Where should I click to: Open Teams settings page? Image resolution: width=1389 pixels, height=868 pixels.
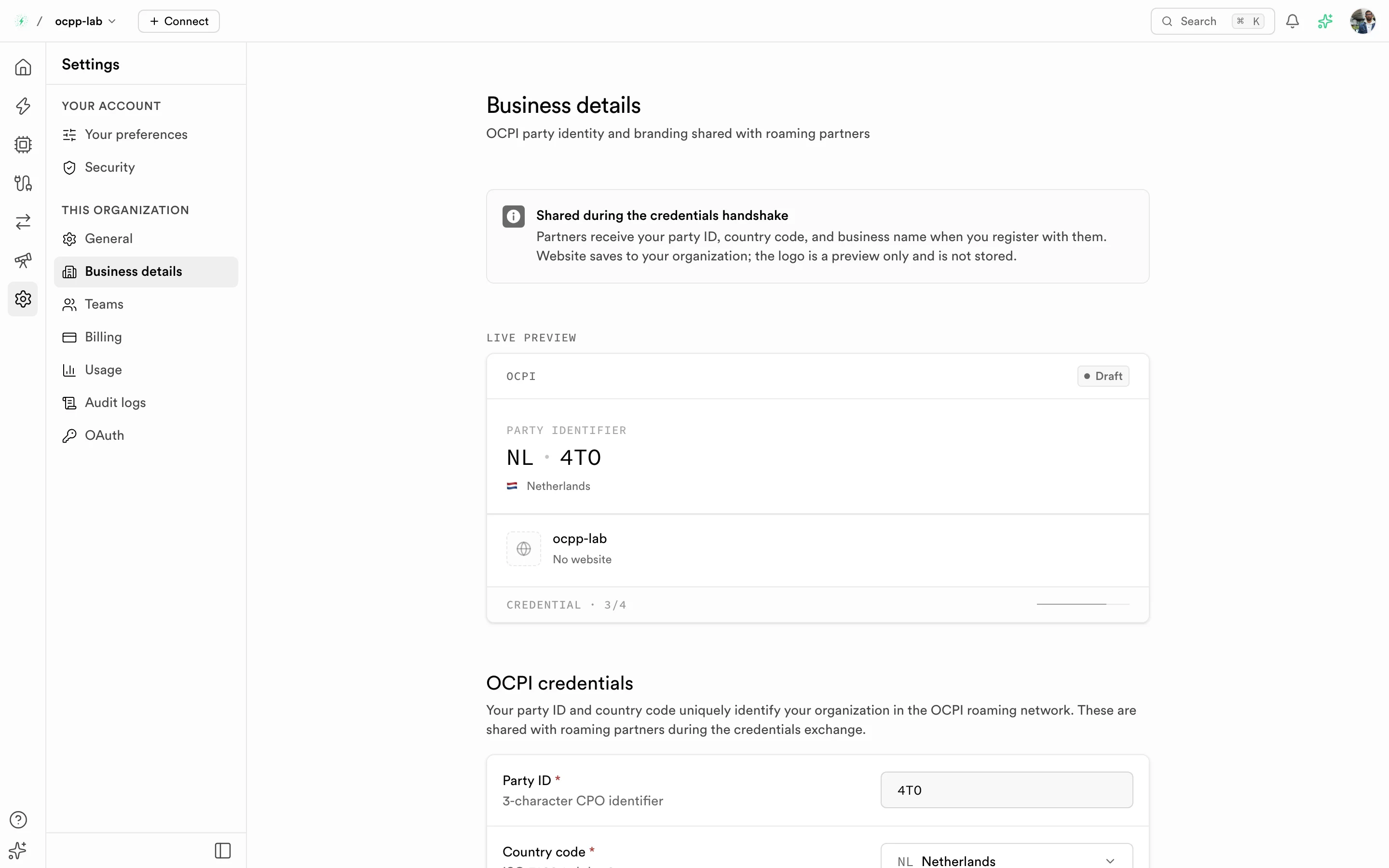click(146, 304)
